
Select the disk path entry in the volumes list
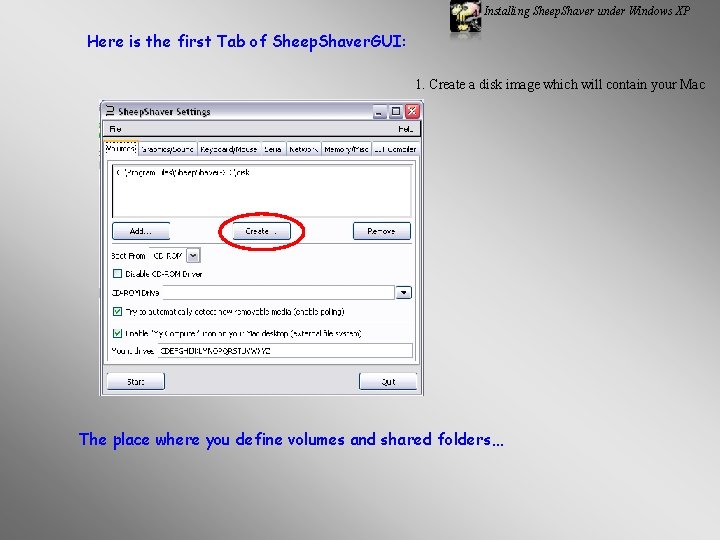pyautogui.click(x=184, y=173)
